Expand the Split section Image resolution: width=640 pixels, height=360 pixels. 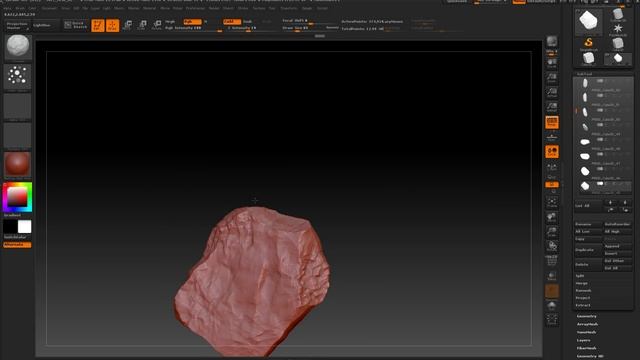580,276
